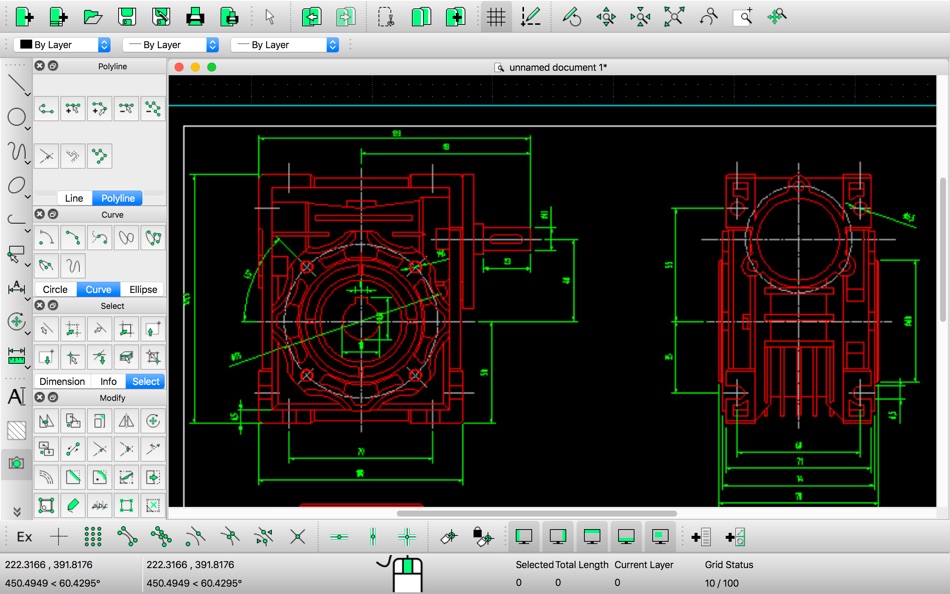
Task: Click the Save floppy disk icon
Action: (x=127, y=16)
